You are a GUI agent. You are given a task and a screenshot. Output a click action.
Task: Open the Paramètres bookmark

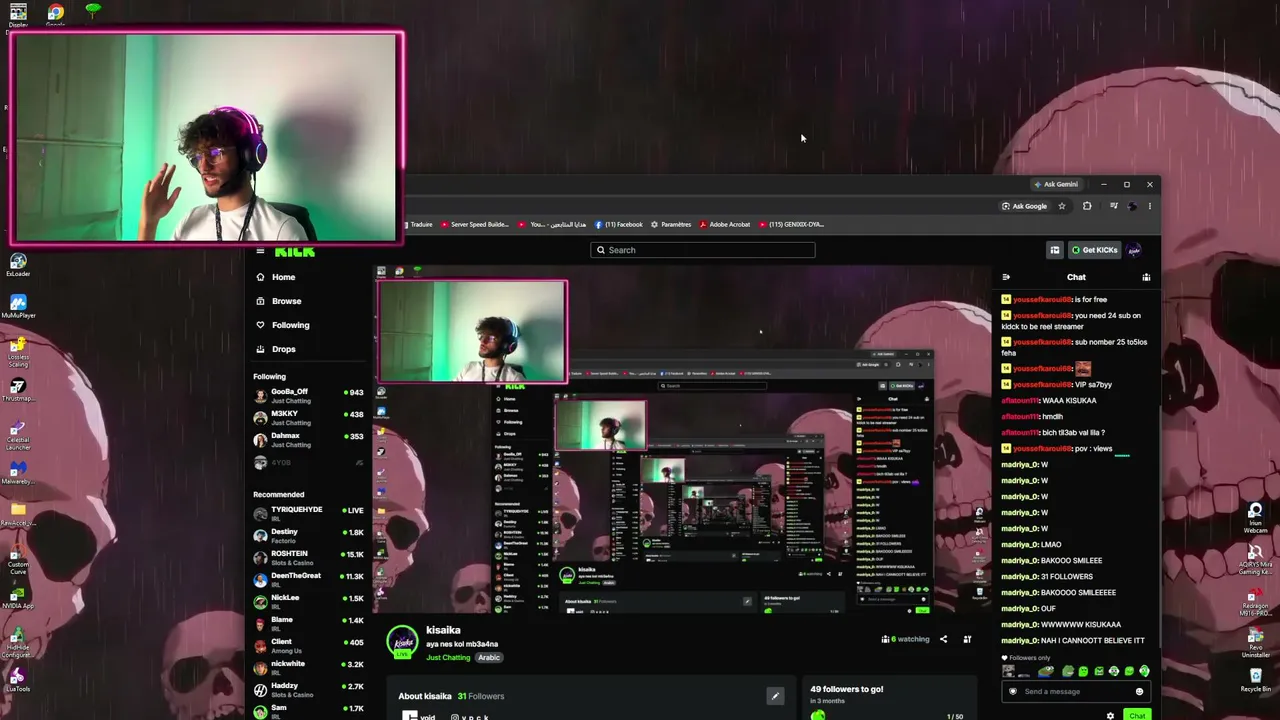coord(671,224)
